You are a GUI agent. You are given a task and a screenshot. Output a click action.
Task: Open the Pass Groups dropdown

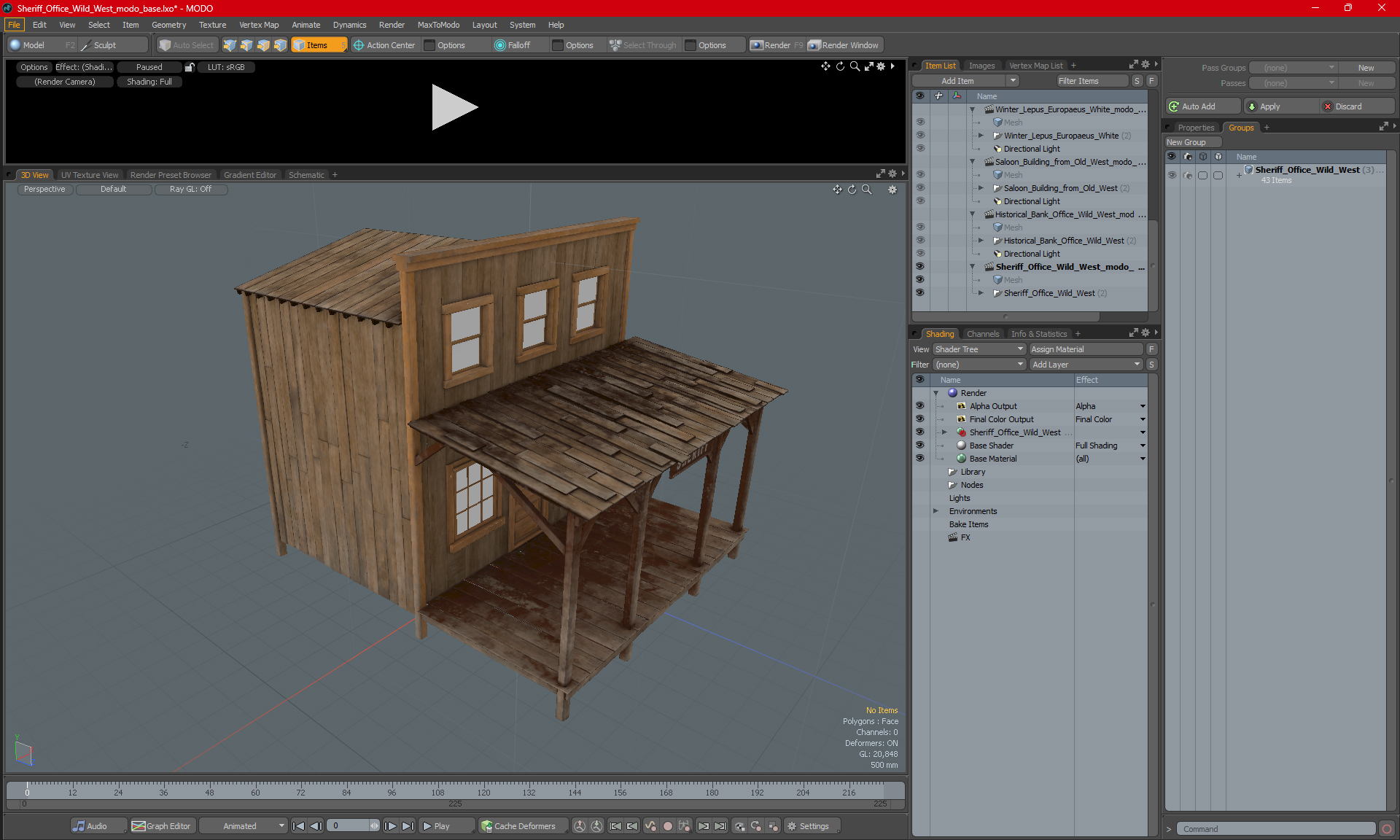coord(1293,68)
